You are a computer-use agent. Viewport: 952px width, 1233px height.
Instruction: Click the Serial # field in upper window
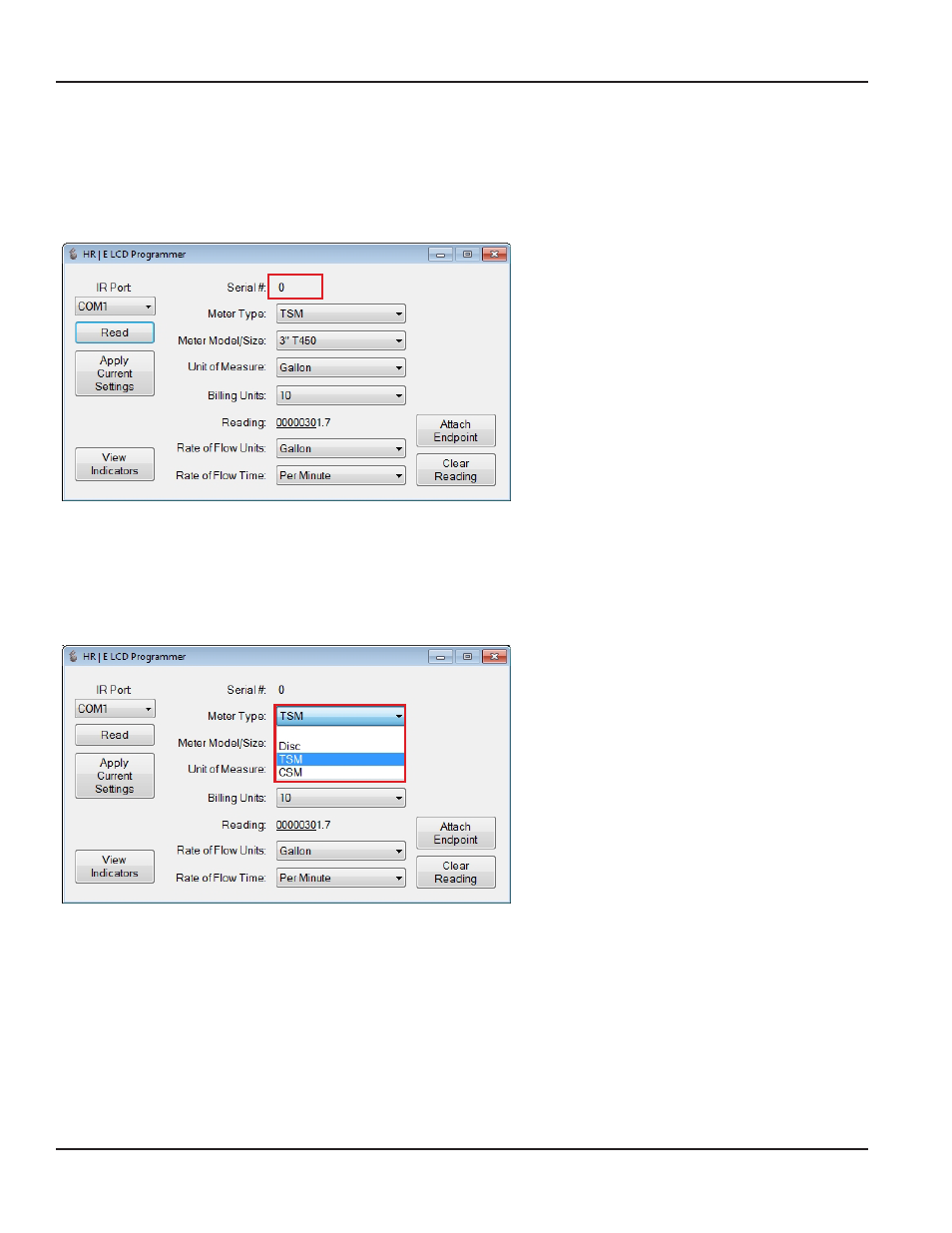pyautogui.click(x=295, y=287)
